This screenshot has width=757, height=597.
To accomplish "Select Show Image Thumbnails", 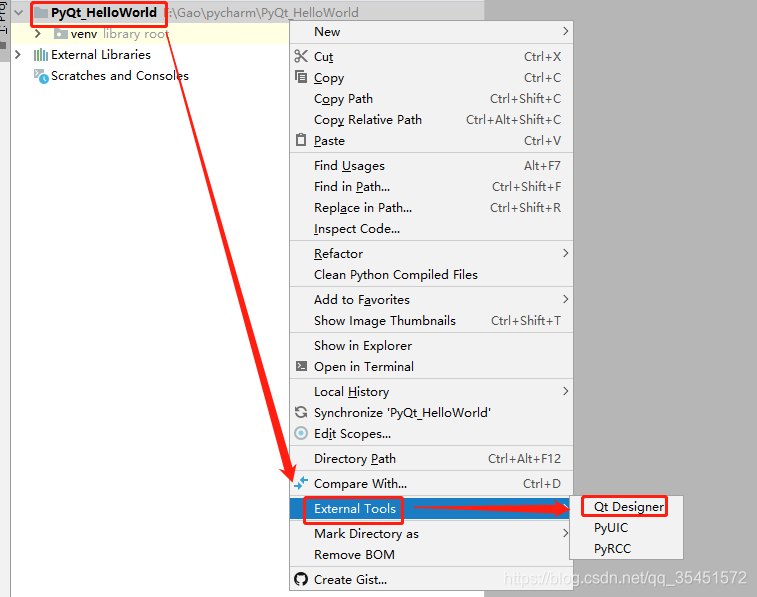I will [x=431, y=320].
